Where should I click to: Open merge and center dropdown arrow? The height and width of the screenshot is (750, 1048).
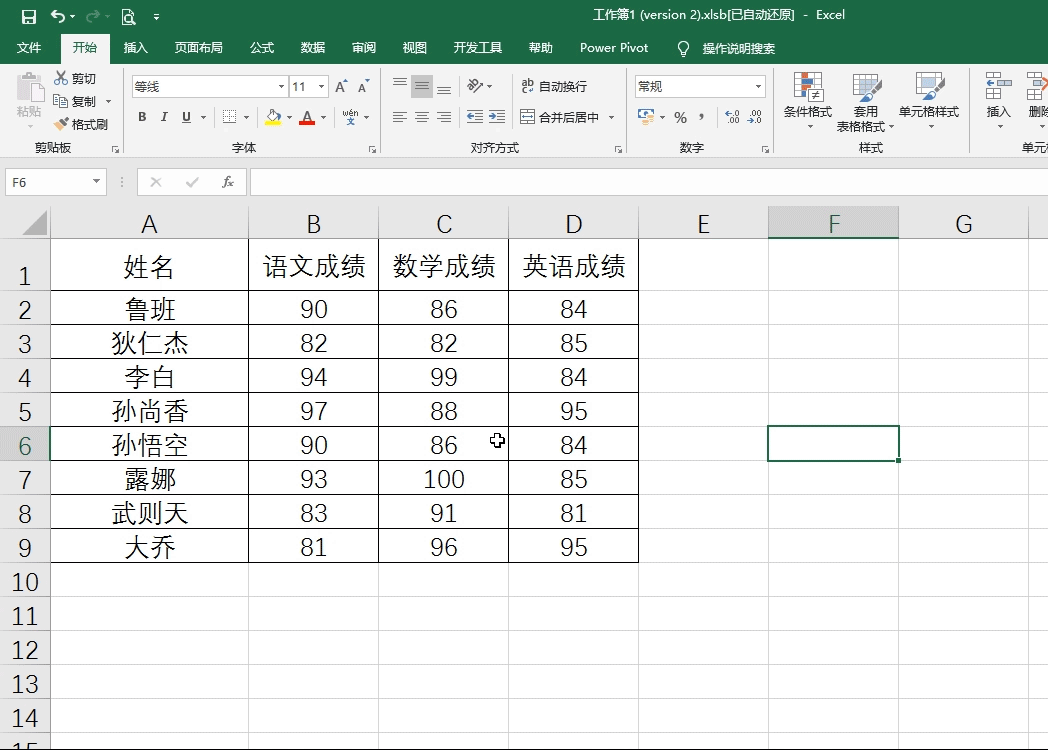[612, 118]
